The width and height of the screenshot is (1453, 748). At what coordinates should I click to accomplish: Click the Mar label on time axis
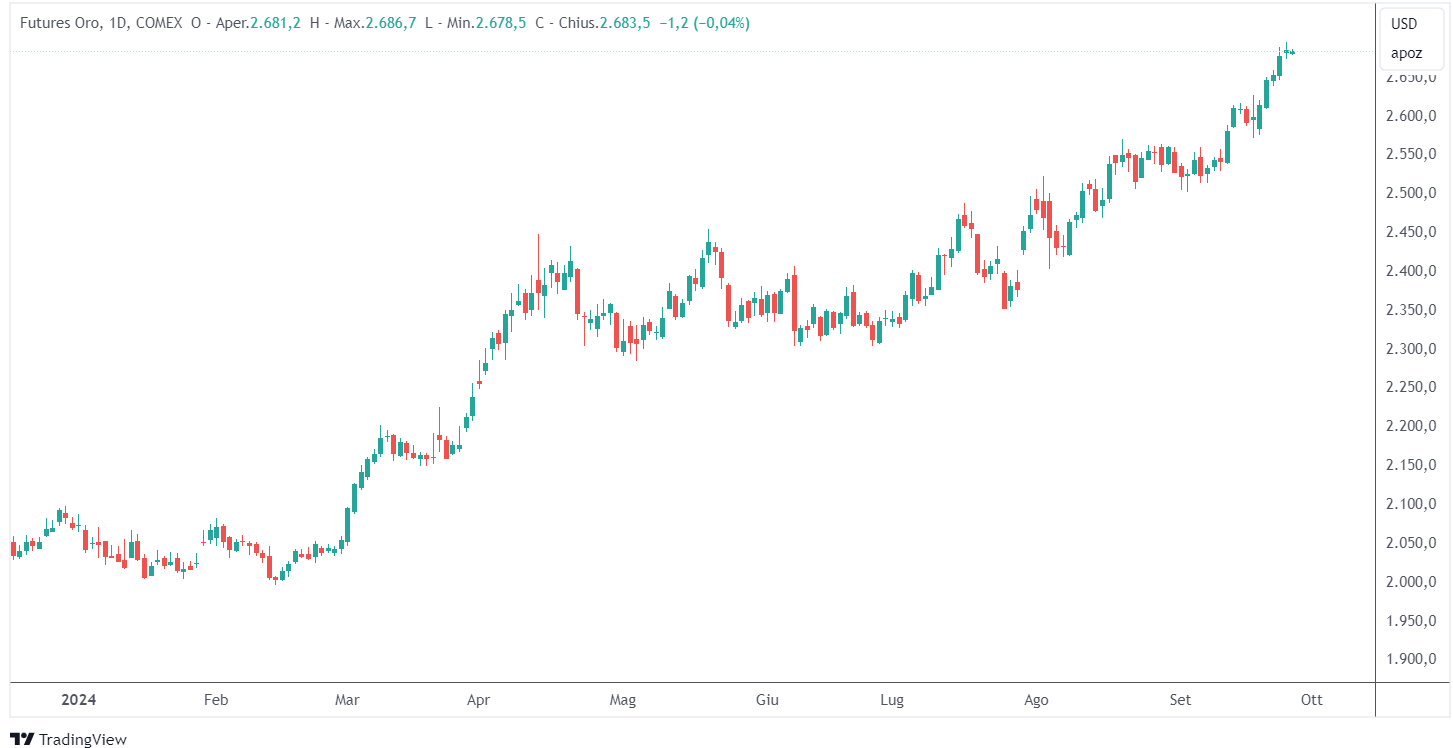[347, 700]
